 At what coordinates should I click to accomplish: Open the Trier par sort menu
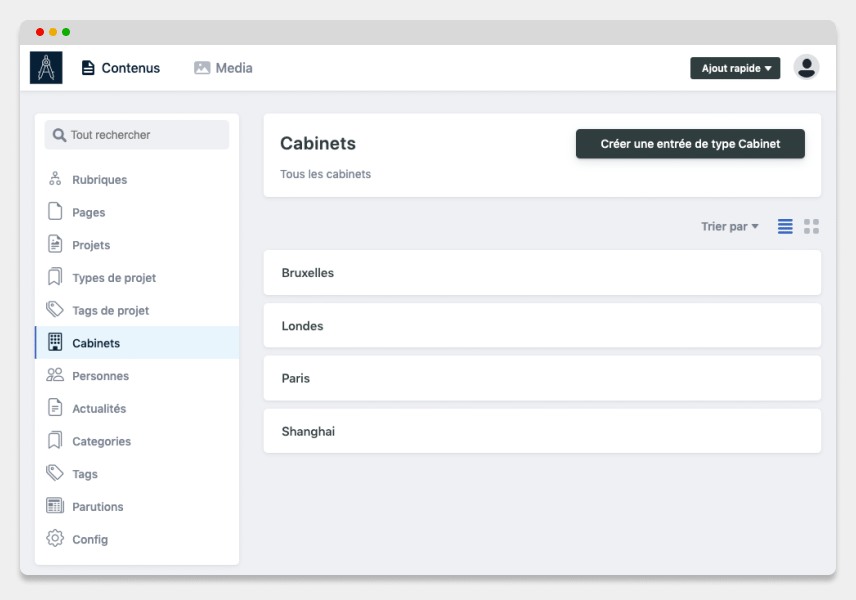[730, 227]
